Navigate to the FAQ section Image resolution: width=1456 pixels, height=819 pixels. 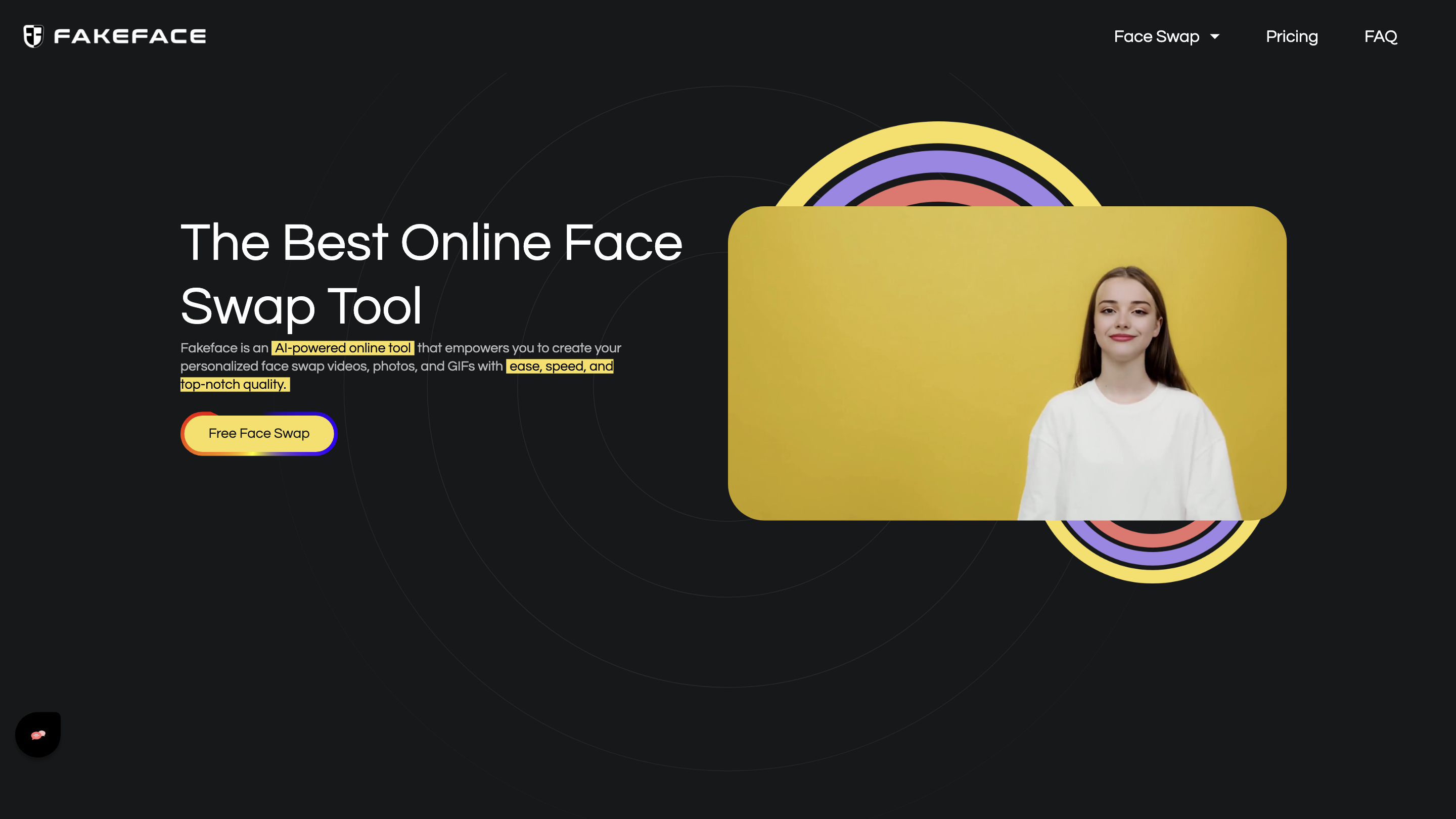[1381, 36]
